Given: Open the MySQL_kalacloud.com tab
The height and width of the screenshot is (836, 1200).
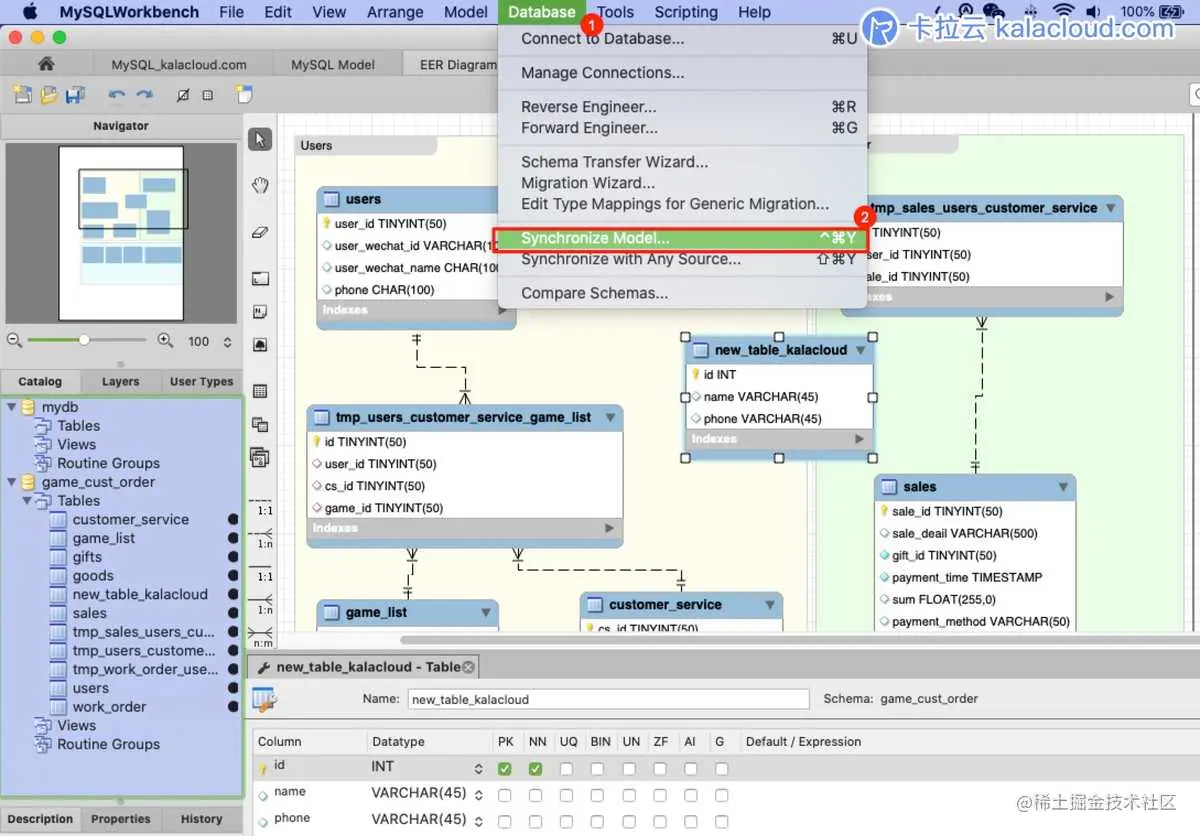Looking at the screenshot, I should (179, 64).
